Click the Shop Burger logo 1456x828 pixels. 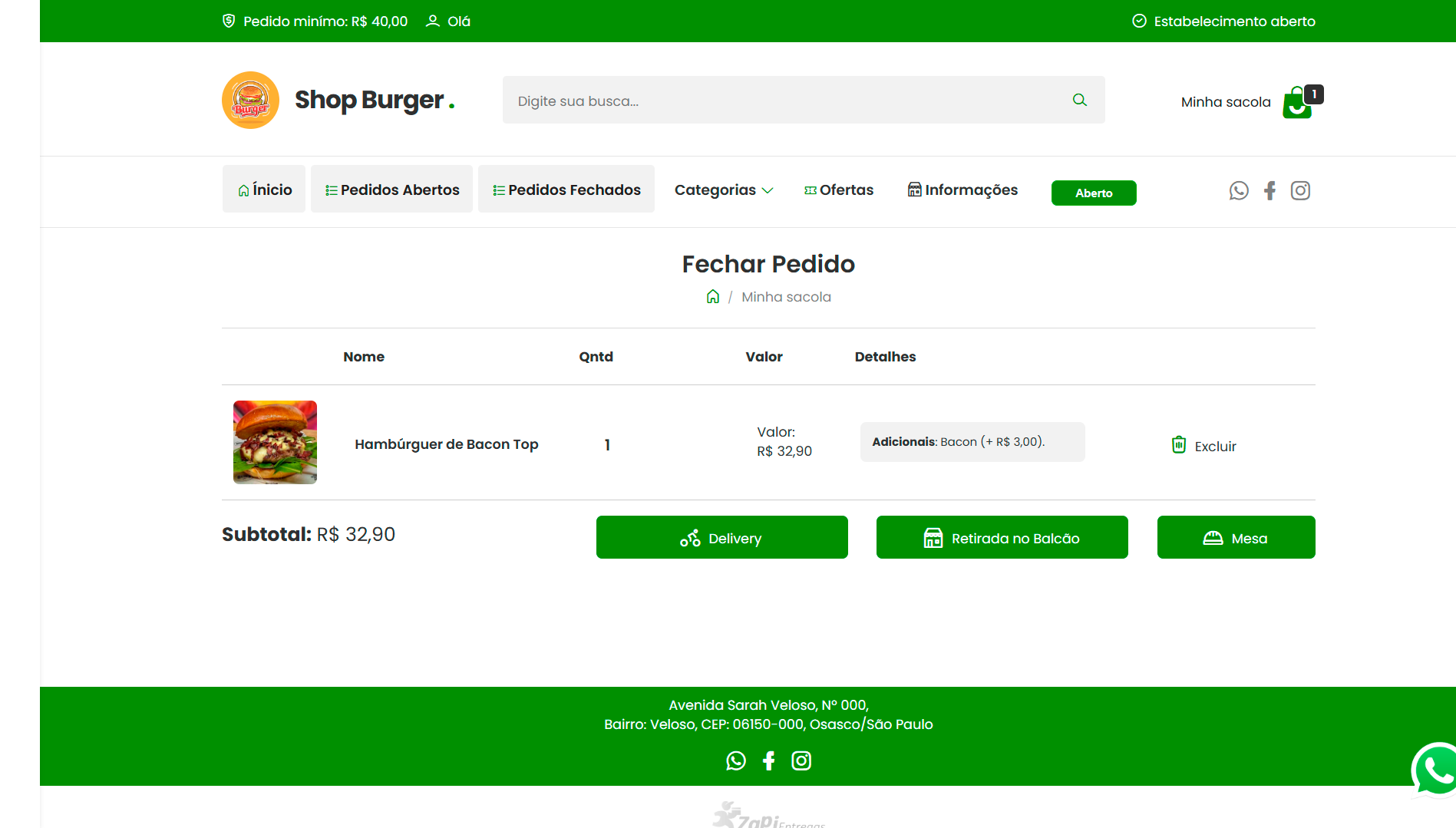338,101
